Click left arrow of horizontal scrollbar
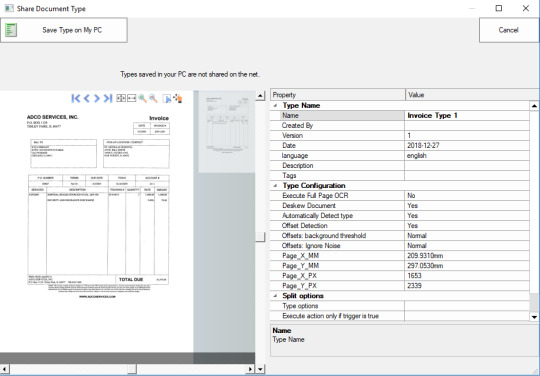 pyautogui.click(x=4, y=369)
